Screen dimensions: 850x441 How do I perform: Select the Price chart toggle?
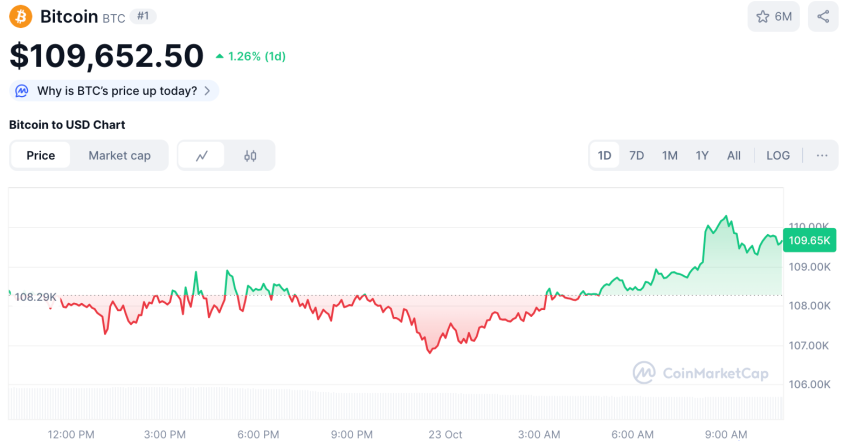tap(41, 156)
